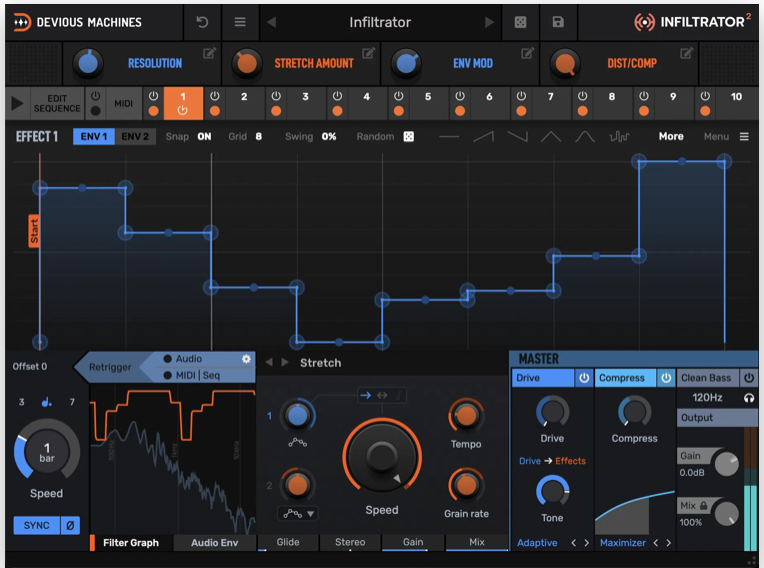Viewport: 764px width, 568px height.
Task: Open Retrigger settings gear icon
Action: point(246,359)
